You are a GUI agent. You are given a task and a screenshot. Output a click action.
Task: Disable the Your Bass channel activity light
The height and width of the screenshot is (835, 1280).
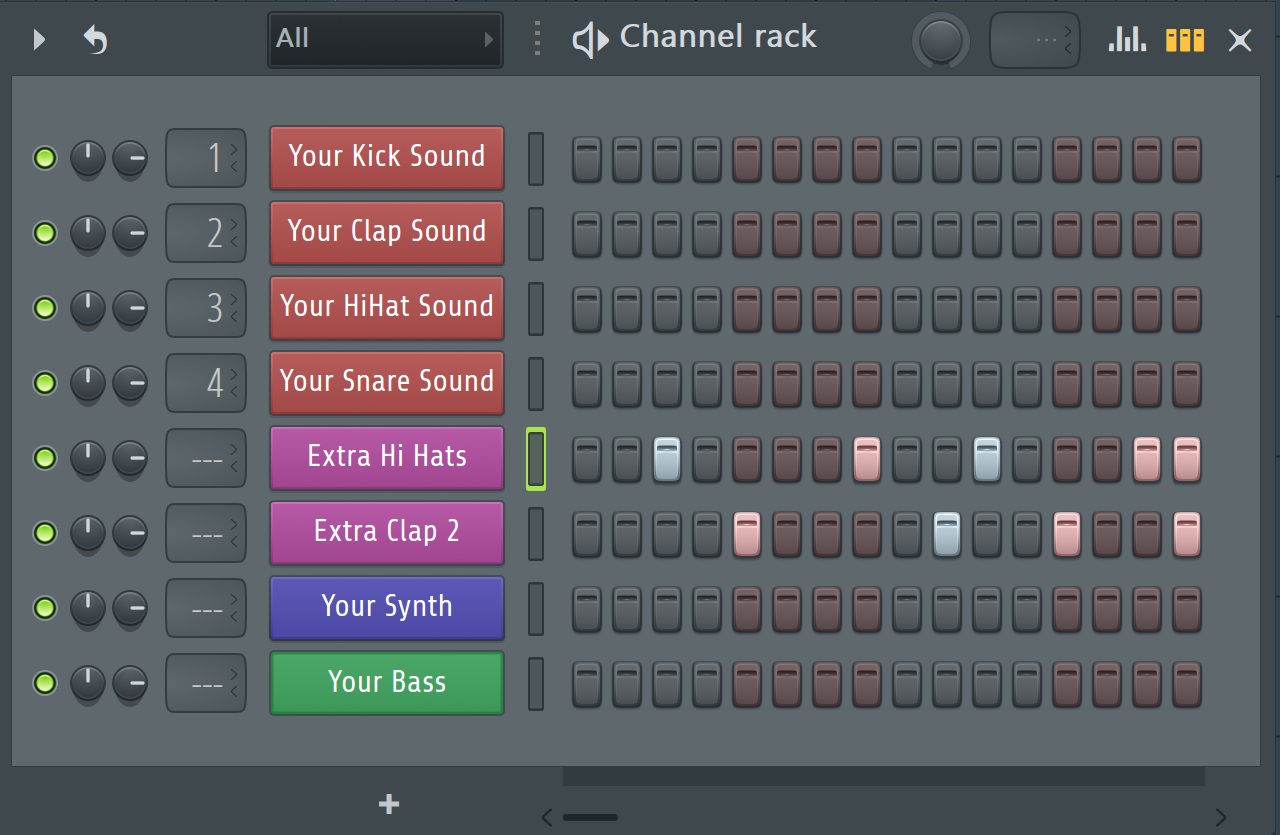point(44,683)
